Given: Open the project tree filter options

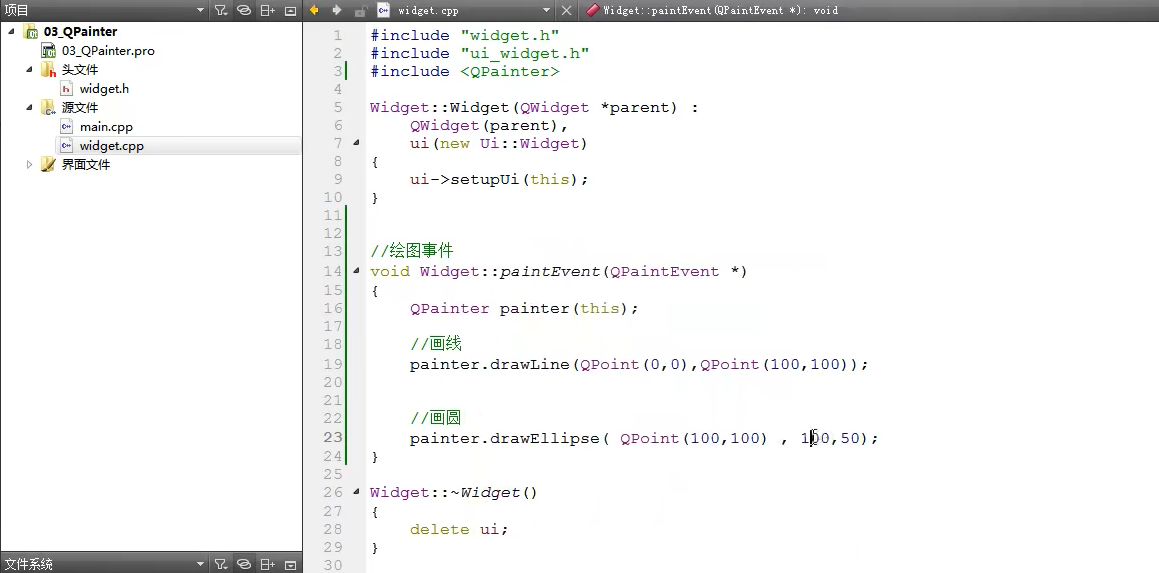Looking at the screenshot, I should (x=221, y=10).
